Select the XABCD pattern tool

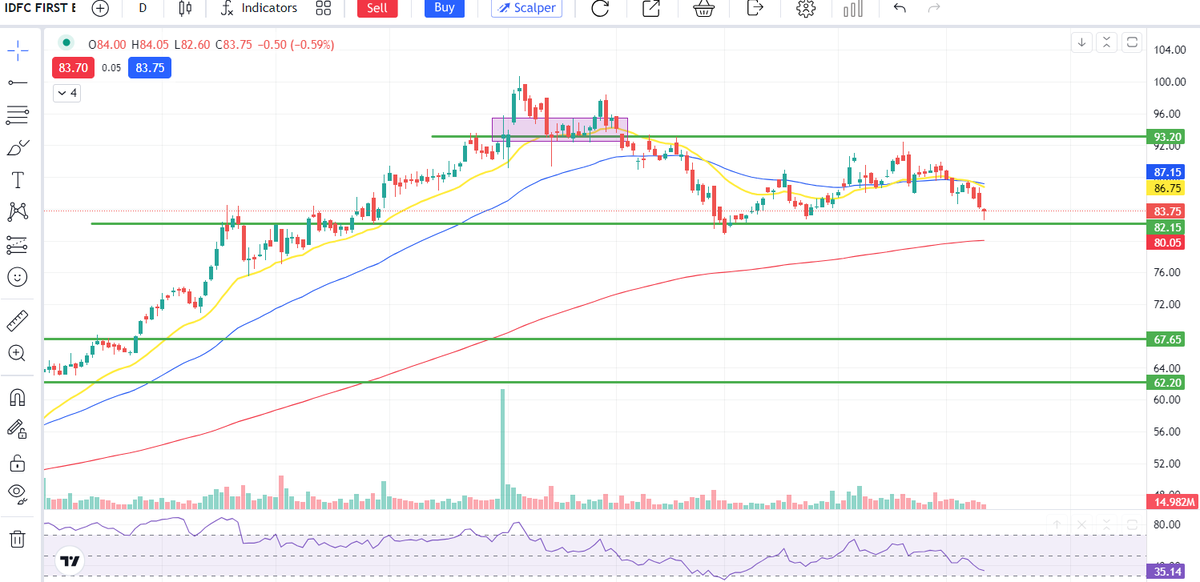[x=17, y=211]
